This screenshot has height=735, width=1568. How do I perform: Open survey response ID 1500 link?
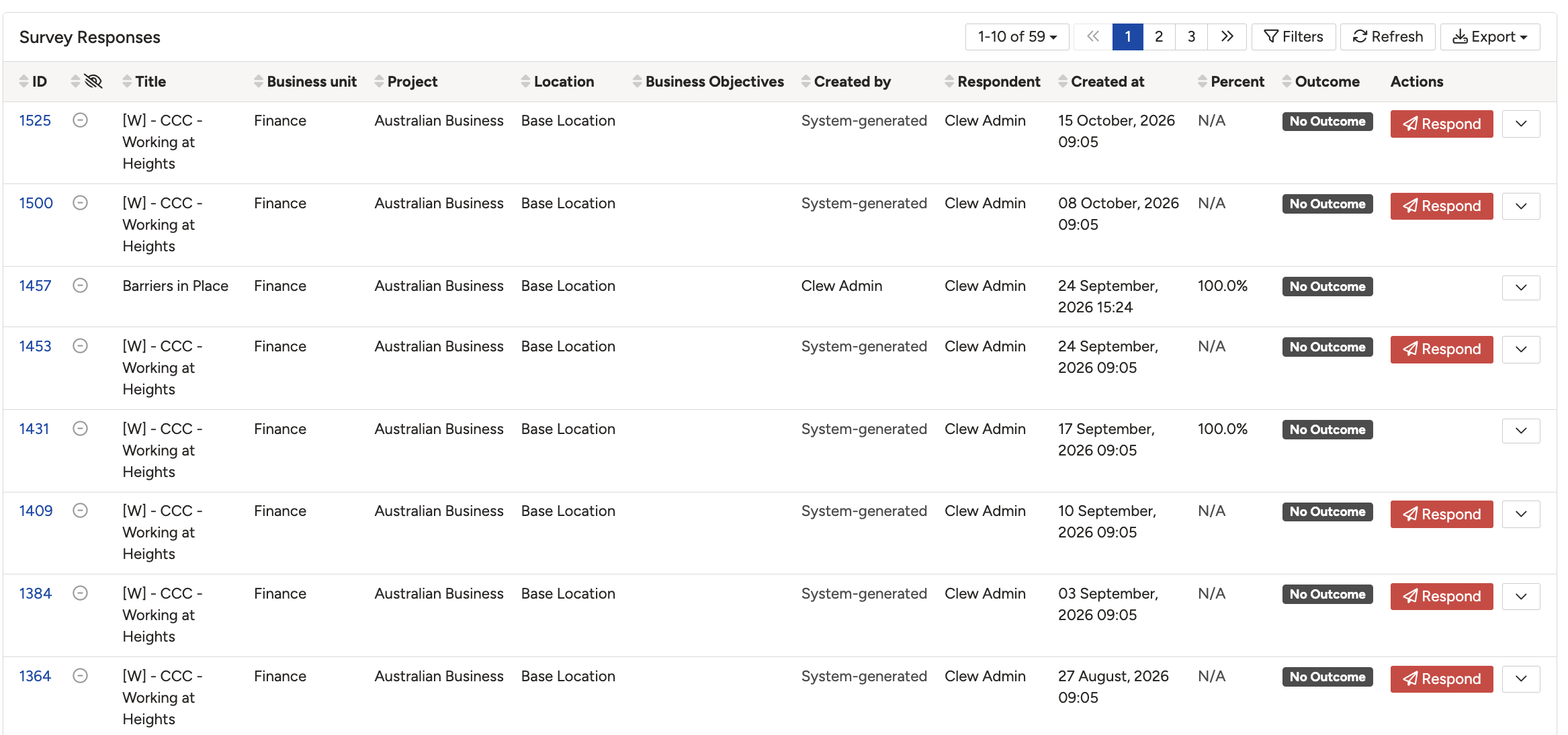[x=36, y=203]
